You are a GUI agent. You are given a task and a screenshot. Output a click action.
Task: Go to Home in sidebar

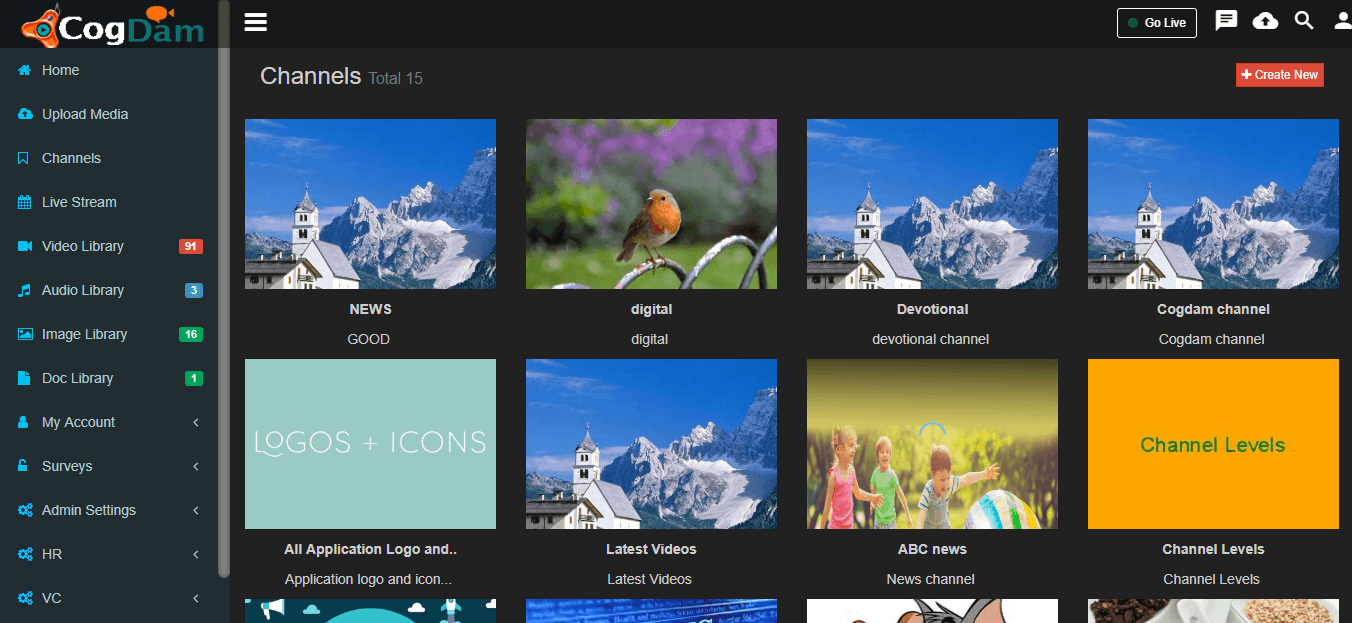click(60, 70)
